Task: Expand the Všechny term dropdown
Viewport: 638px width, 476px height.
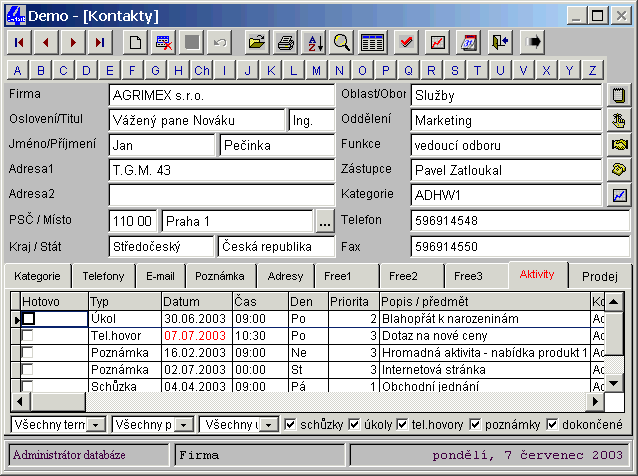Action: [x=95, y=425]
